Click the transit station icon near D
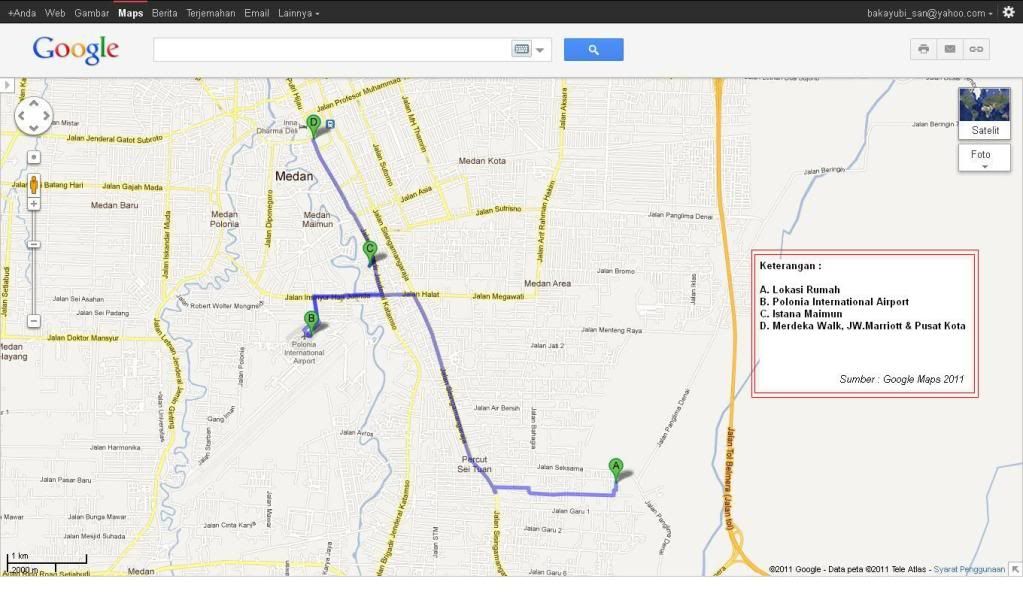 tap(330, 124)
